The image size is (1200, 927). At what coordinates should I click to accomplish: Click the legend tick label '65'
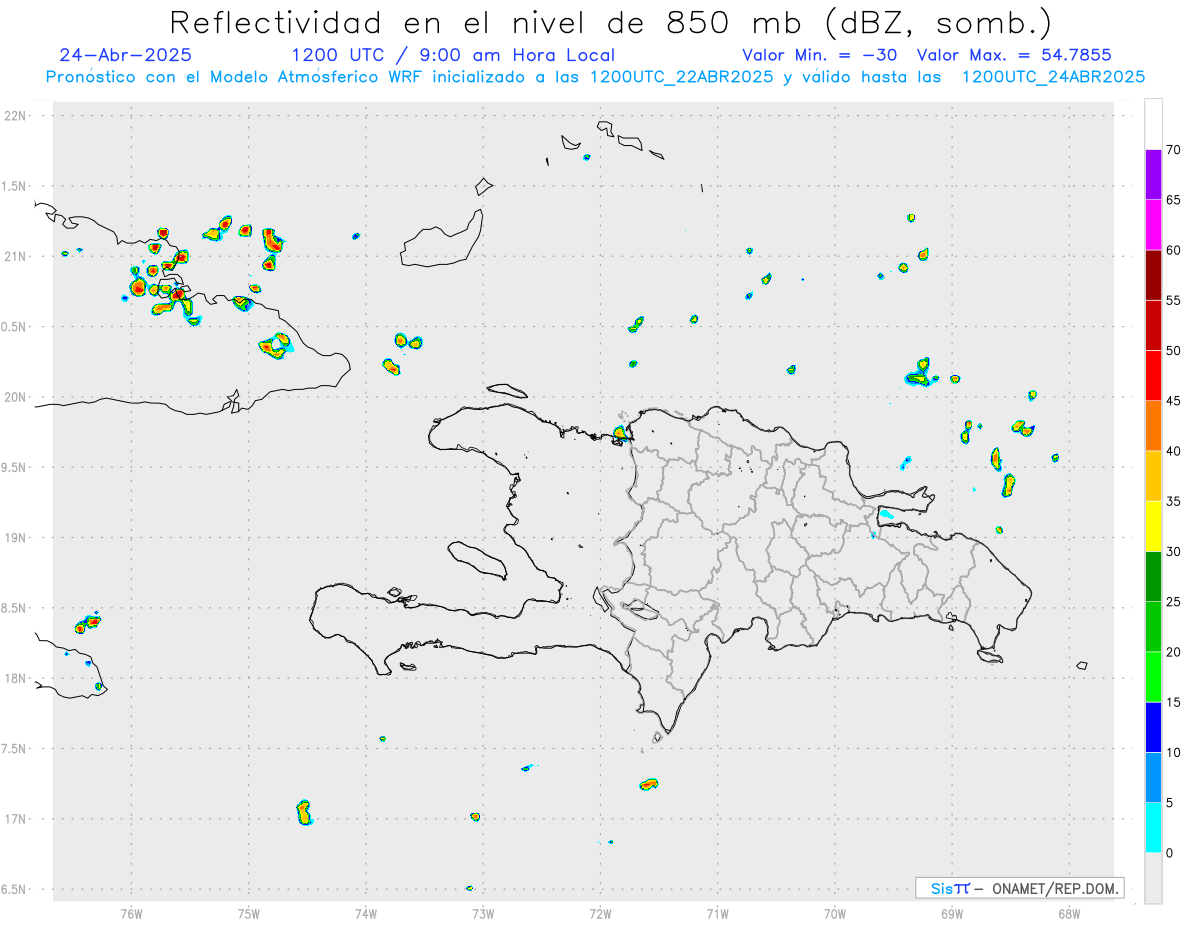(1173, 200)
